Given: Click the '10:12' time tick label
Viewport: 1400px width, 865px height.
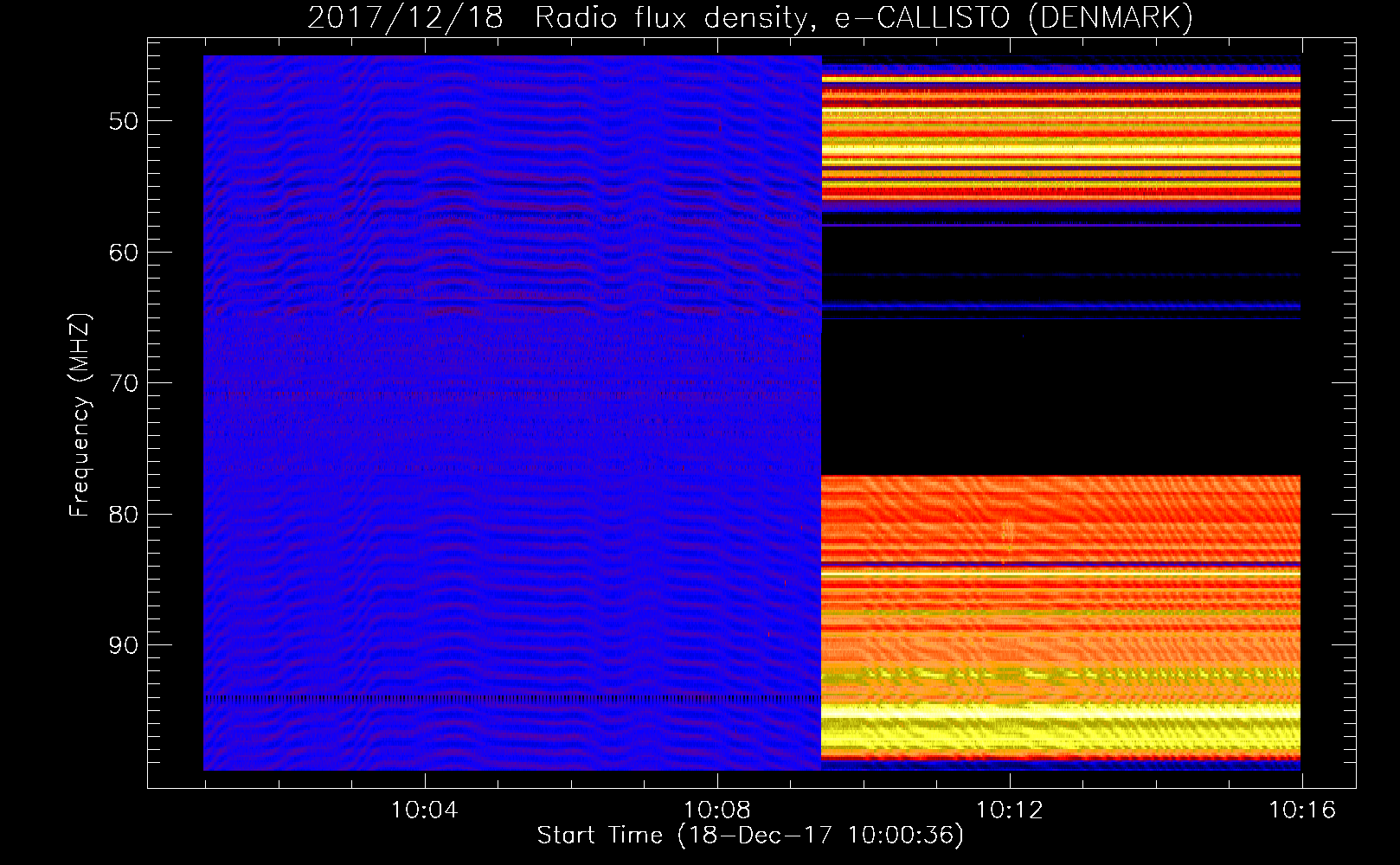Looking at the screenshot, I should [x=1010, y=811].
